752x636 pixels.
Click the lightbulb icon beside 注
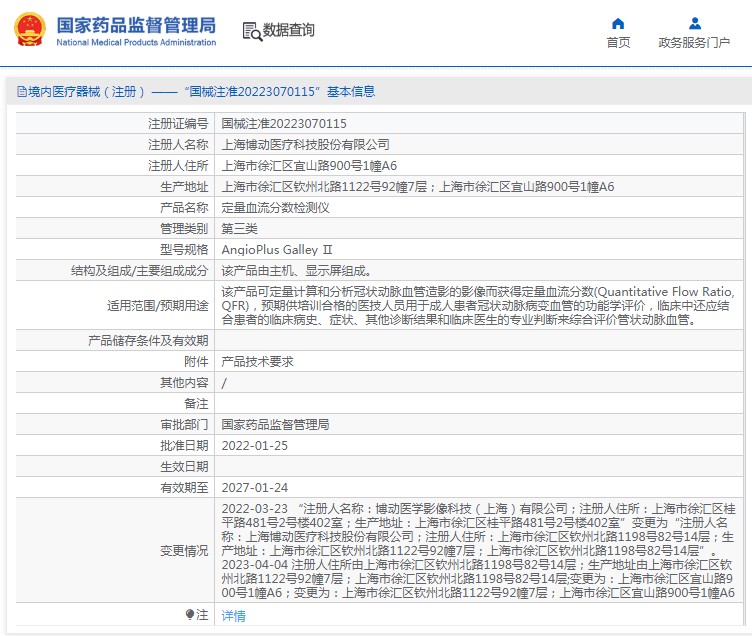pos(190,615)
